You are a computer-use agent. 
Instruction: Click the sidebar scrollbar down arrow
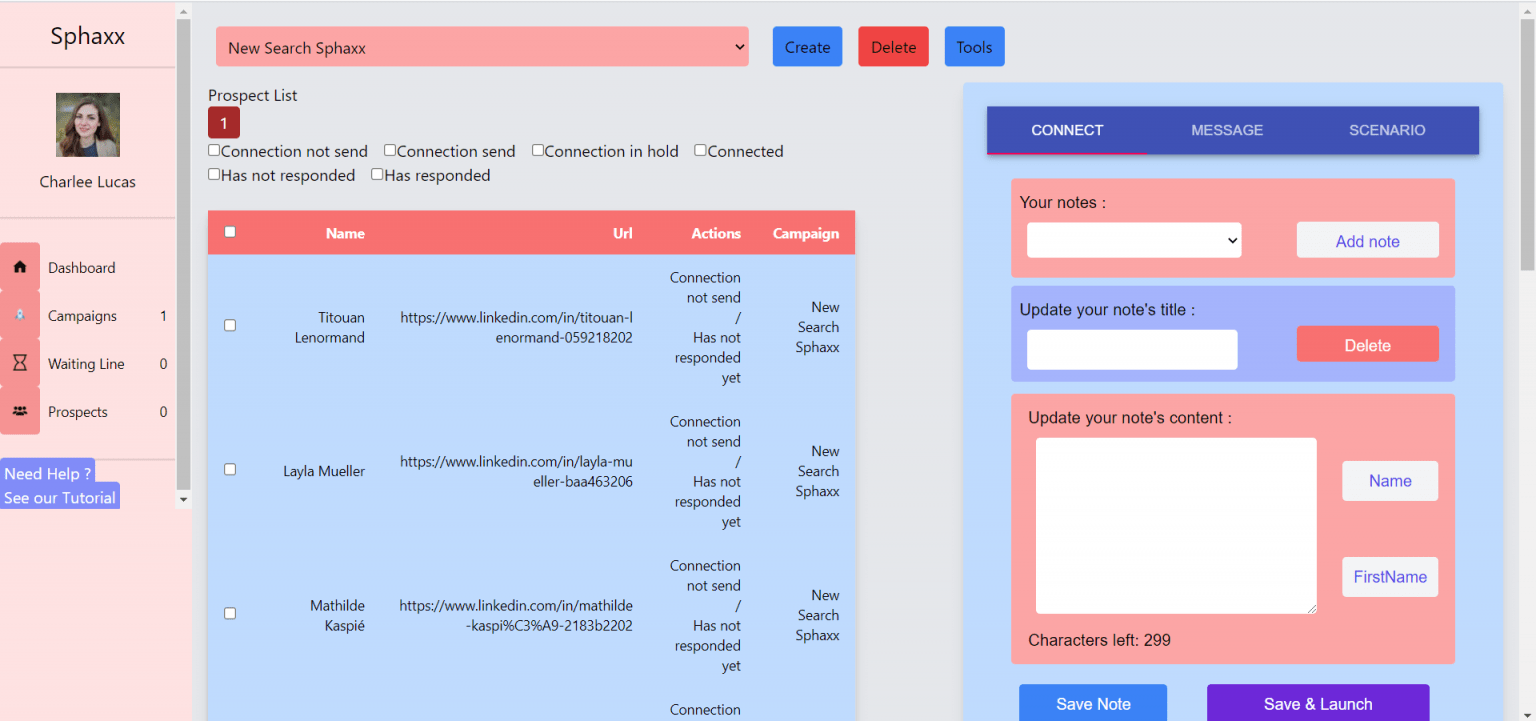click(x=183, y=498)
